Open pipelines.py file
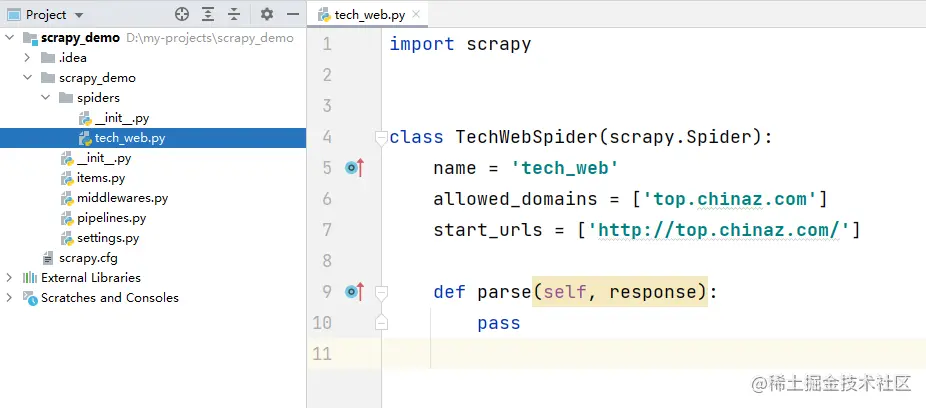The height and width of the screenshot is (408, 926). (104, 218)
